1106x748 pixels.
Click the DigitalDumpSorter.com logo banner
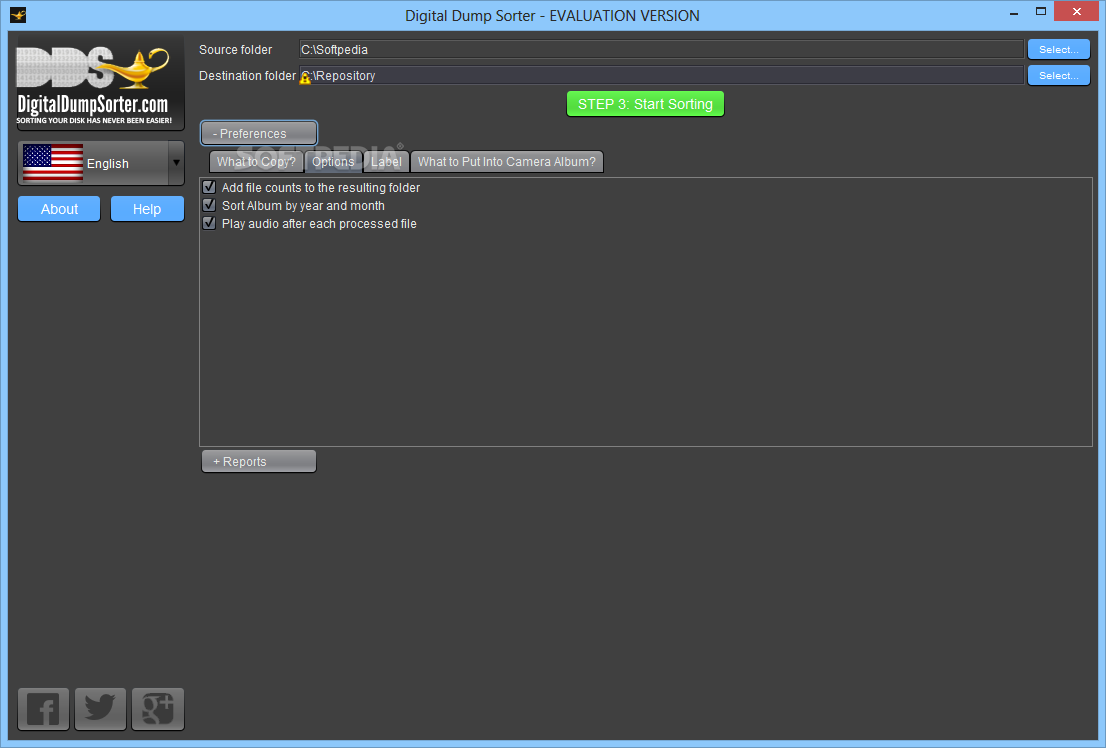tap(100, 84)
